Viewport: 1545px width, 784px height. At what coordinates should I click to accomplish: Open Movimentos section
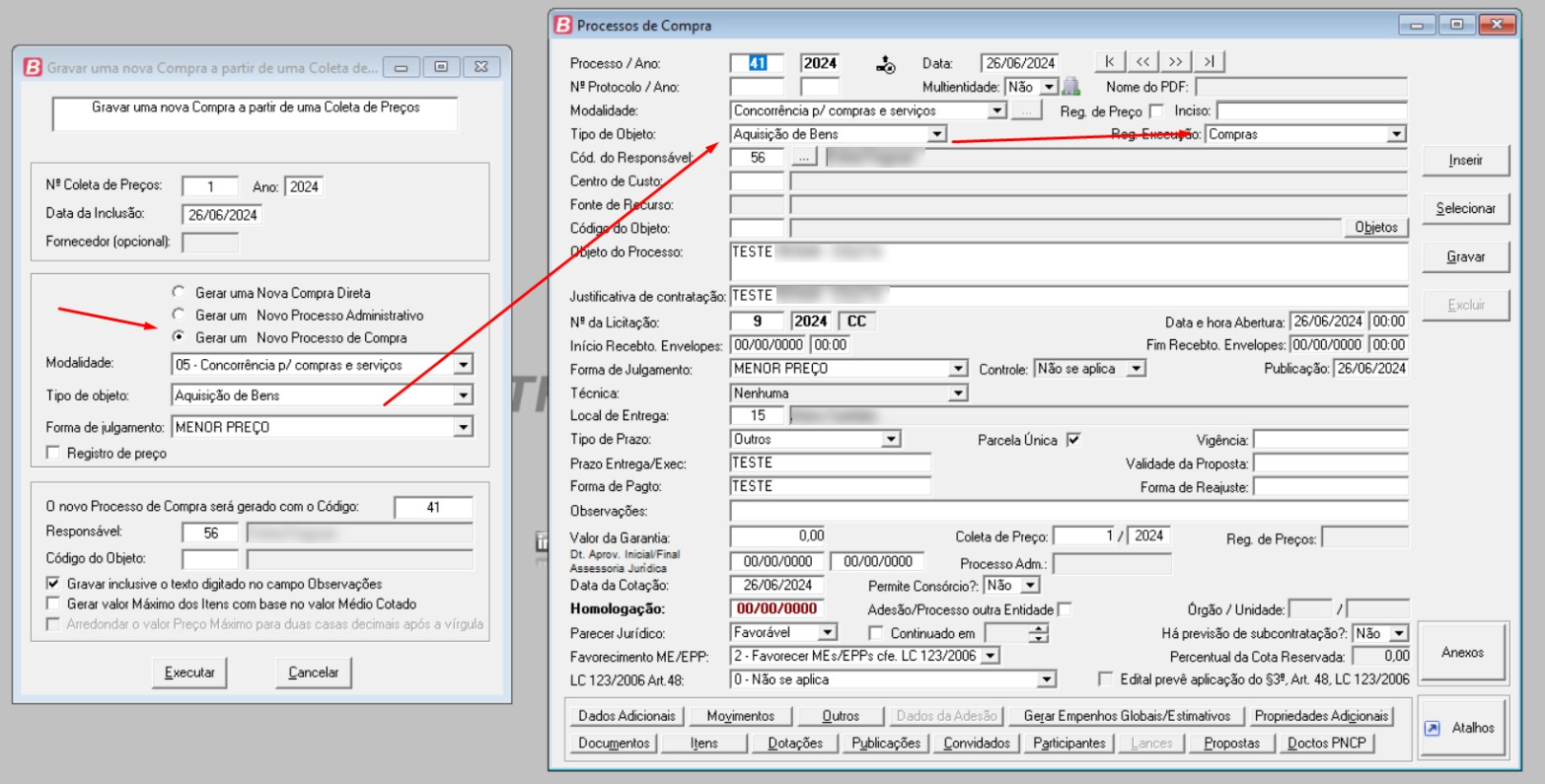[x=741, y=716]
